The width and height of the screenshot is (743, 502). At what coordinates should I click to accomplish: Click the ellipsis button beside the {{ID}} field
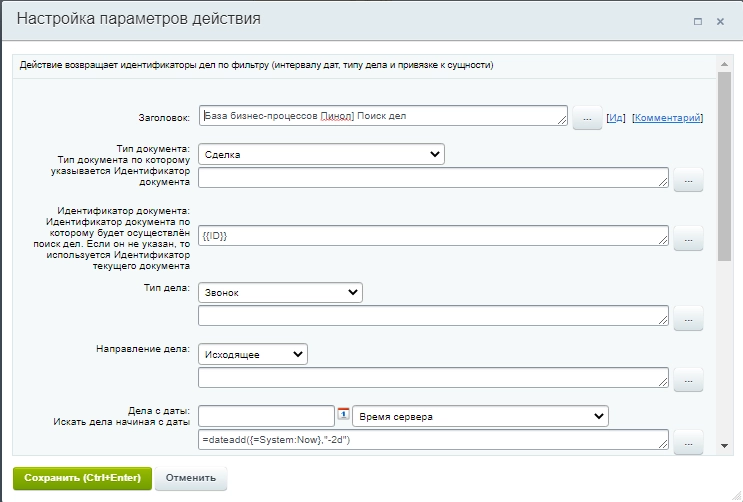click(x=688, y=237)
